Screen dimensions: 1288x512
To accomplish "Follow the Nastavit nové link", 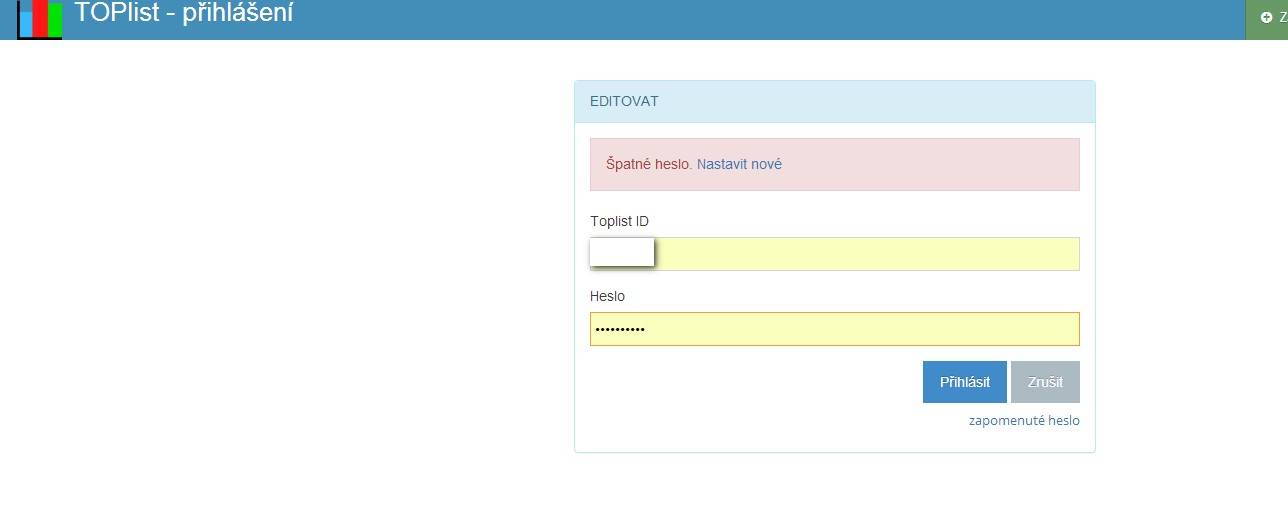I will point(739,164).
